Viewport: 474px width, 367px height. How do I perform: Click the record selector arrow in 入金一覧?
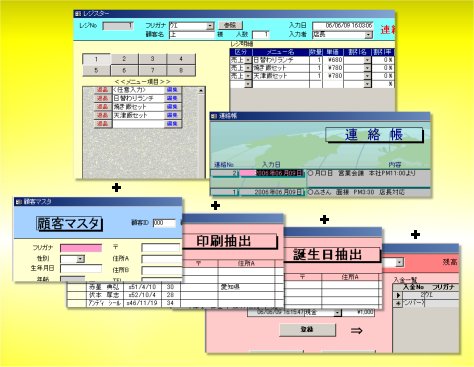(398, 295)
